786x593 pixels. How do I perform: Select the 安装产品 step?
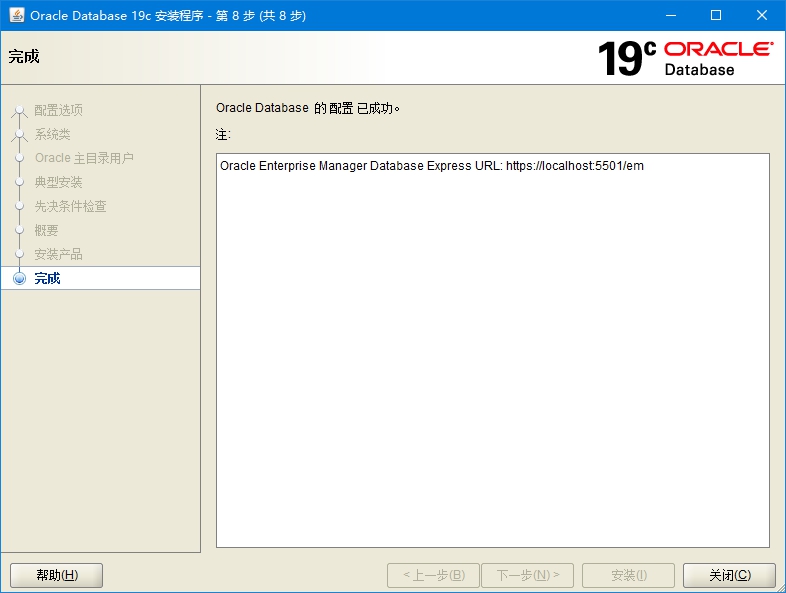coord(59,254)
